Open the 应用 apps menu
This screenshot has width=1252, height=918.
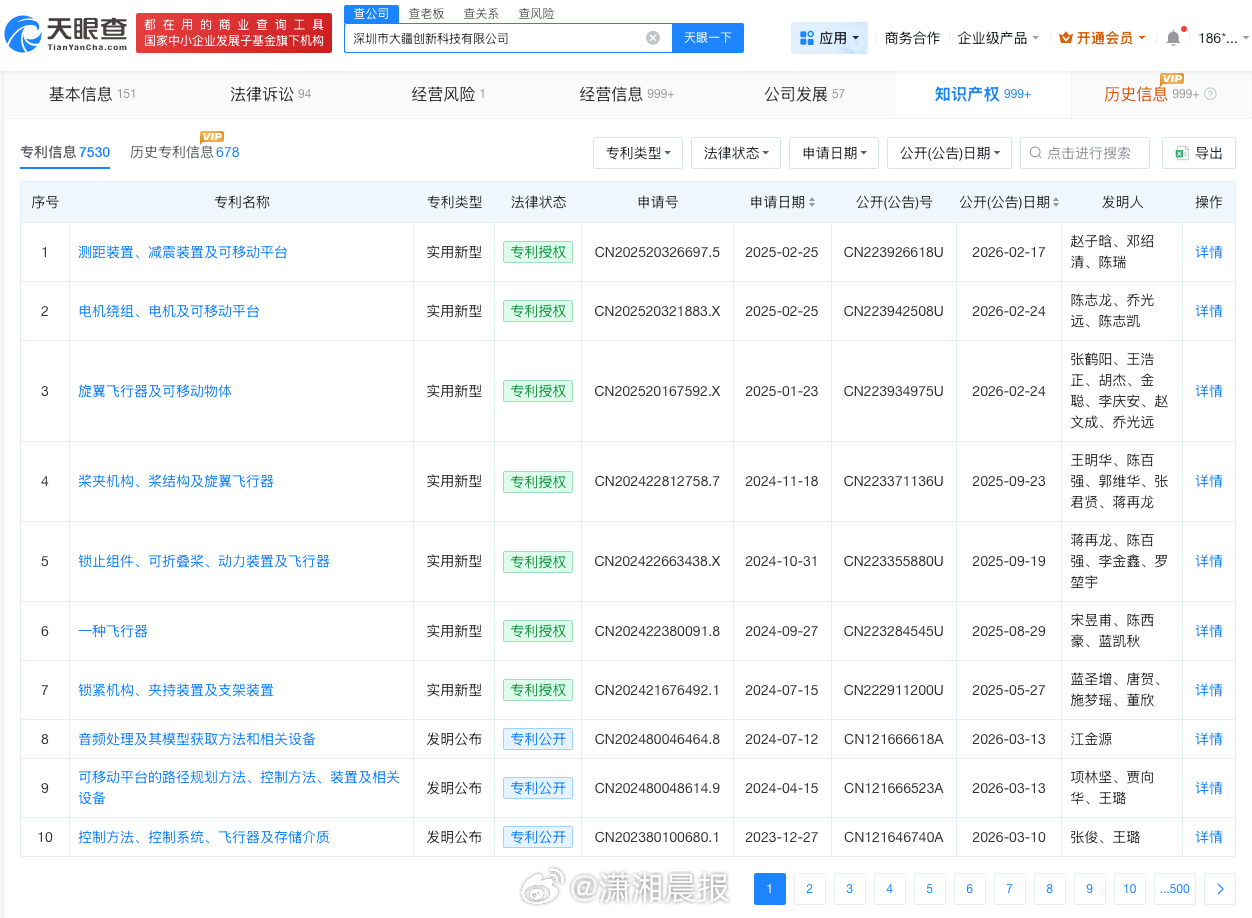pos(829,38)
